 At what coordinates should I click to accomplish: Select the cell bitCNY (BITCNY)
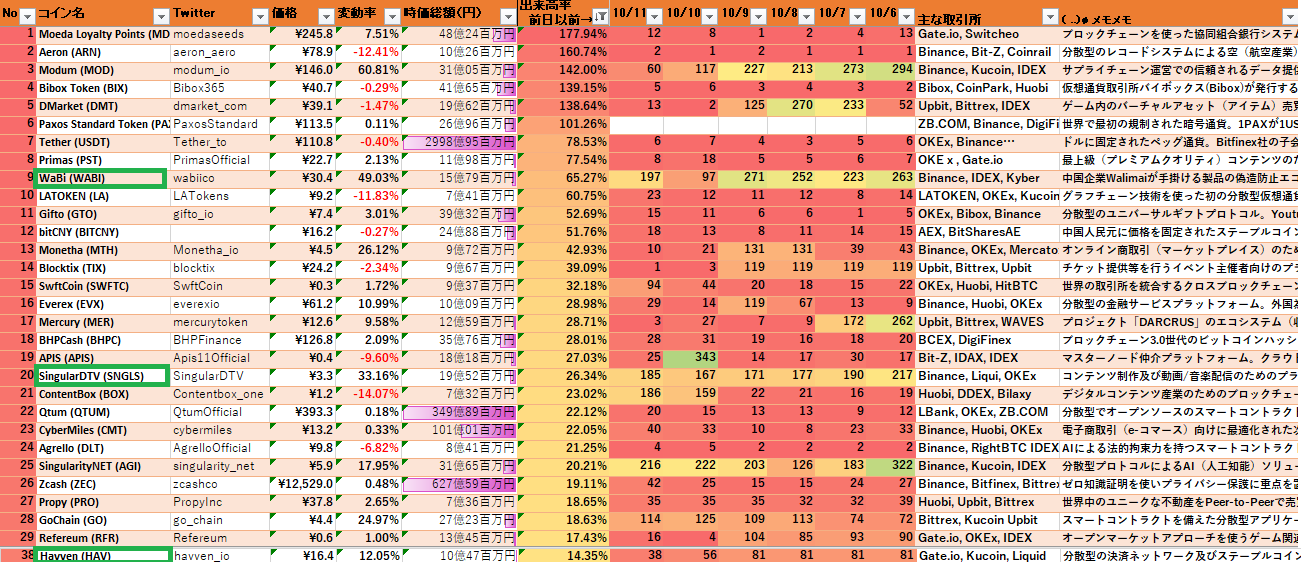click(x=103, y=232)
